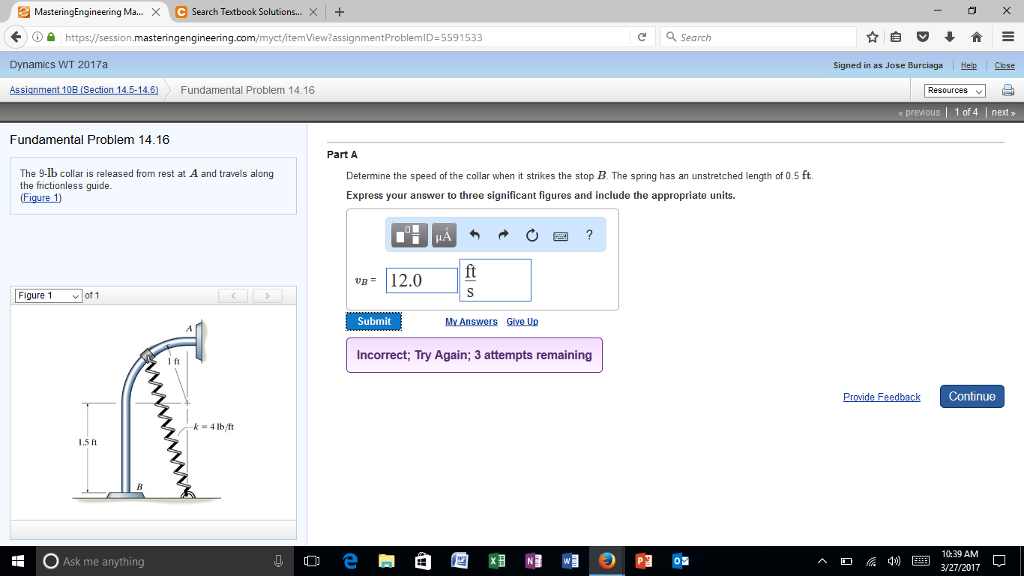The width and height of the screenshot is (1024, 576).
Task: Open Firefox downloads arrow icon
Action: click(x=950, y=37)
